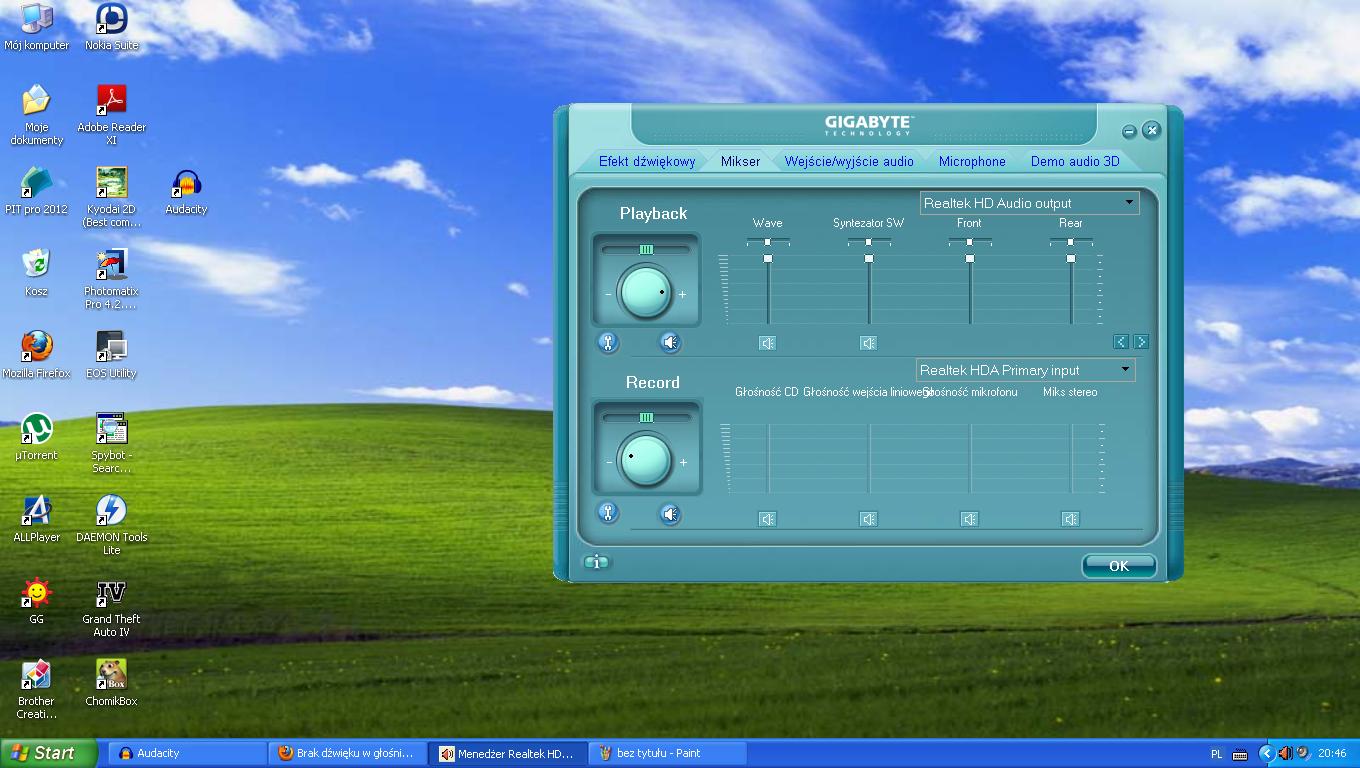Show previous playback channels arrow

(1121, 342)
